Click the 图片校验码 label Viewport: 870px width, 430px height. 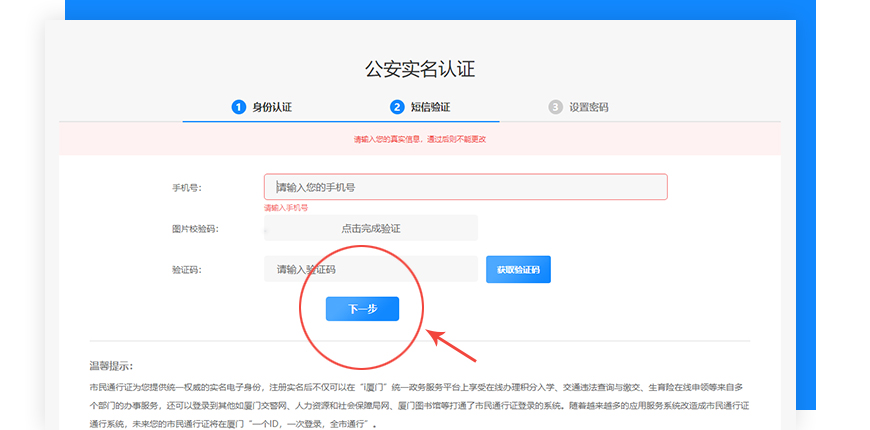coord(194,229)
